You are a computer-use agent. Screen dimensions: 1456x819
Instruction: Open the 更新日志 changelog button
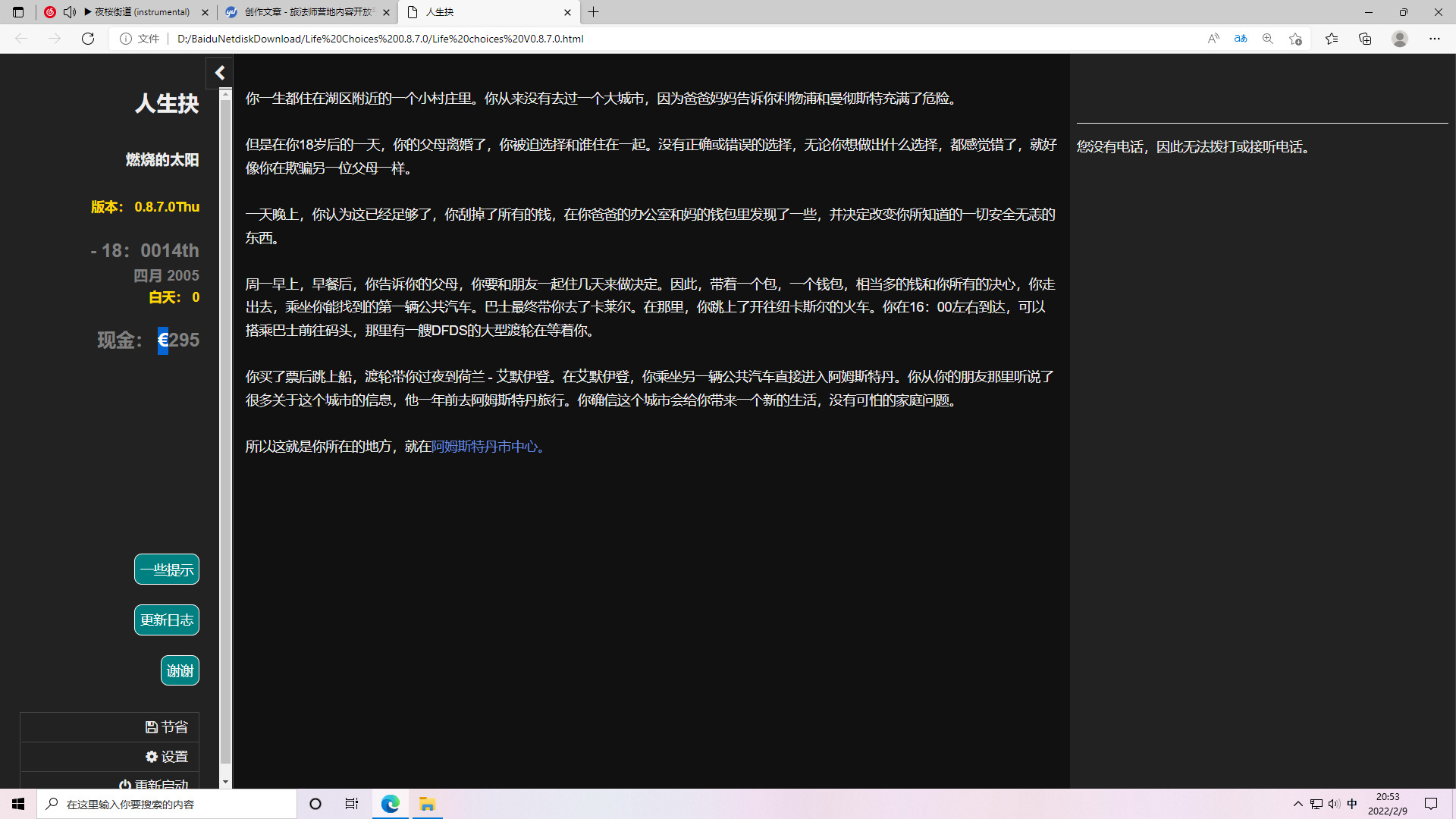coord(167,620)
